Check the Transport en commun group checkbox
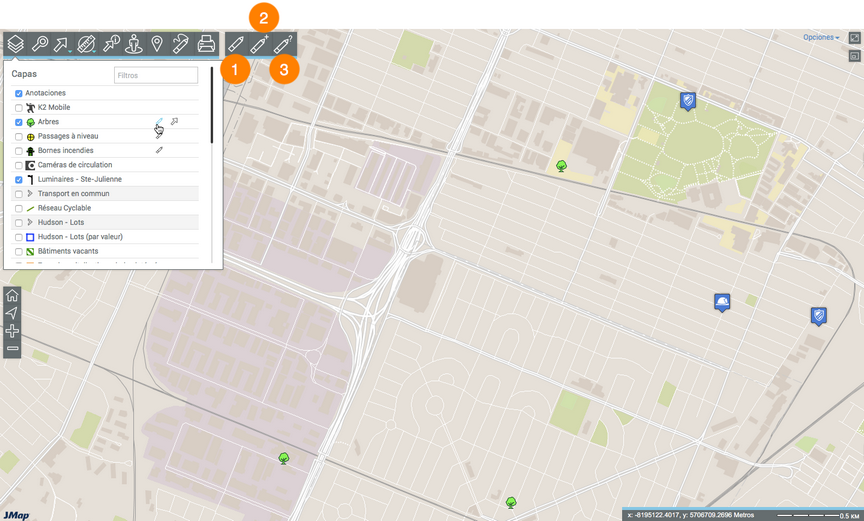The height and width of the screenshot is (521, 864). click(19, 194)
